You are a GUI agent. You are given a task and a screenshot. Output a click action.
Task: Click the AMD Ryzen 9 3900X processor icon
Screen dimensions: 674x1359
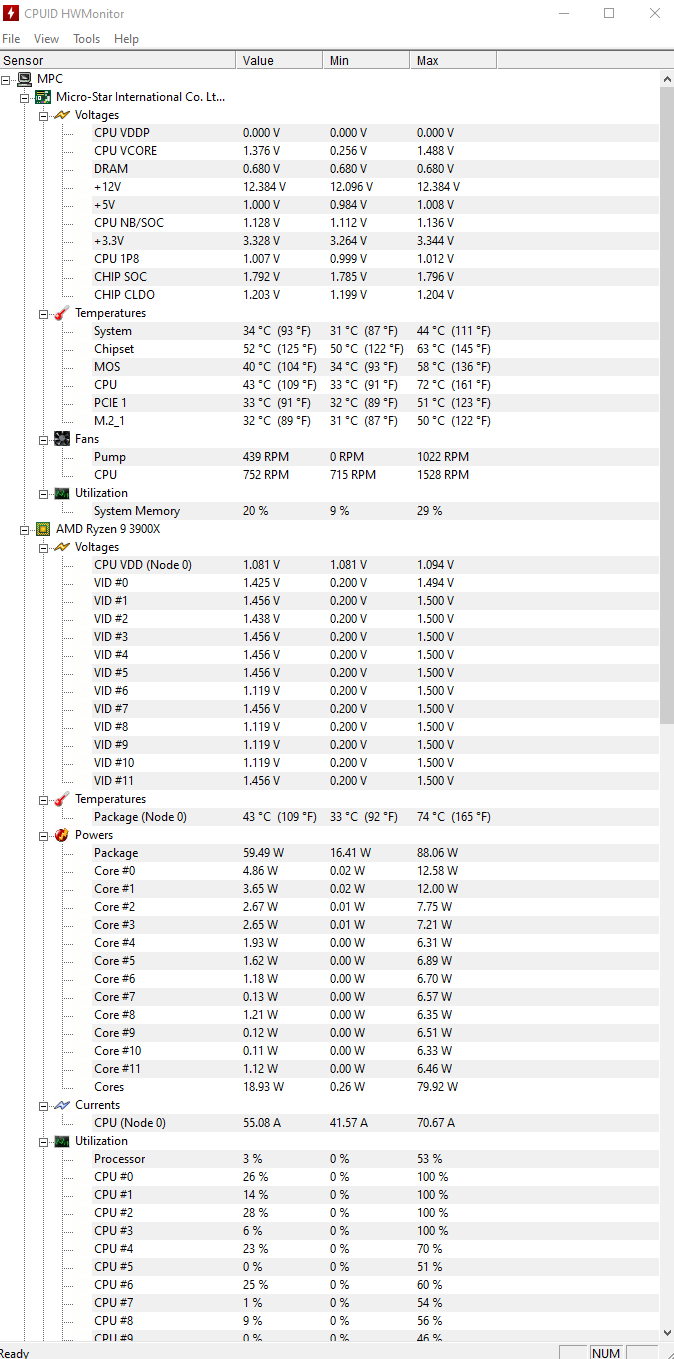43,529
